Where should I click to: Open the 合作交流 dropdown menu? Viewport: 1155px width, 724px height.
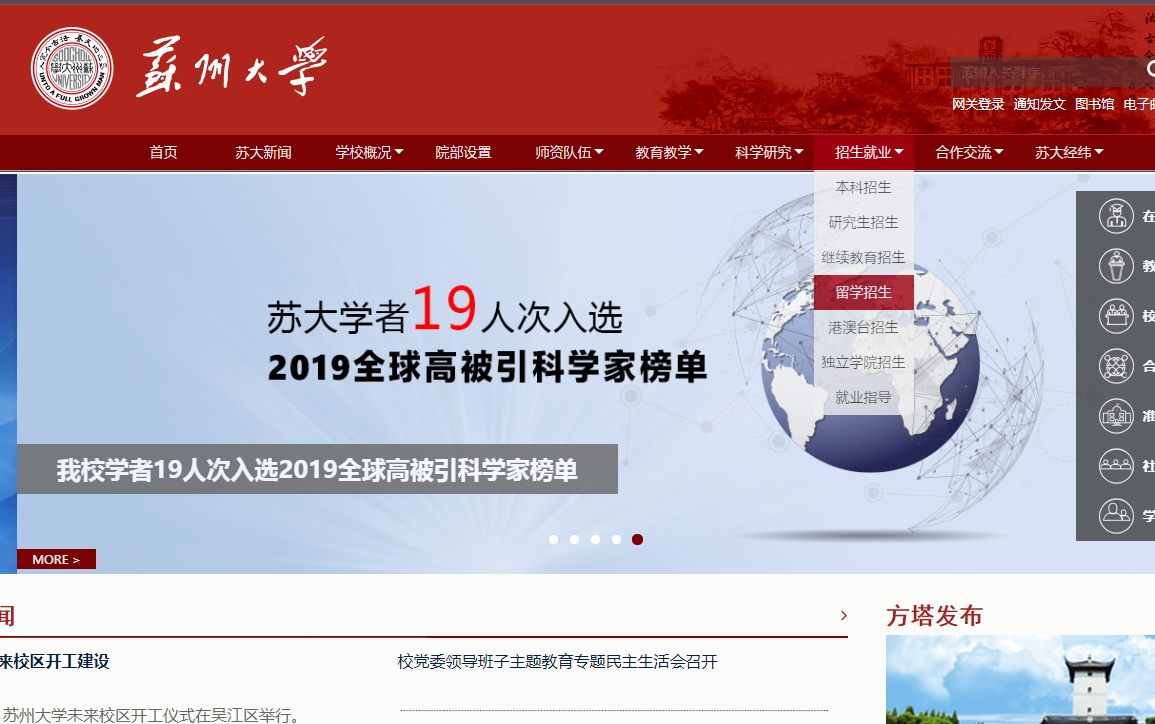pos(969,153)
